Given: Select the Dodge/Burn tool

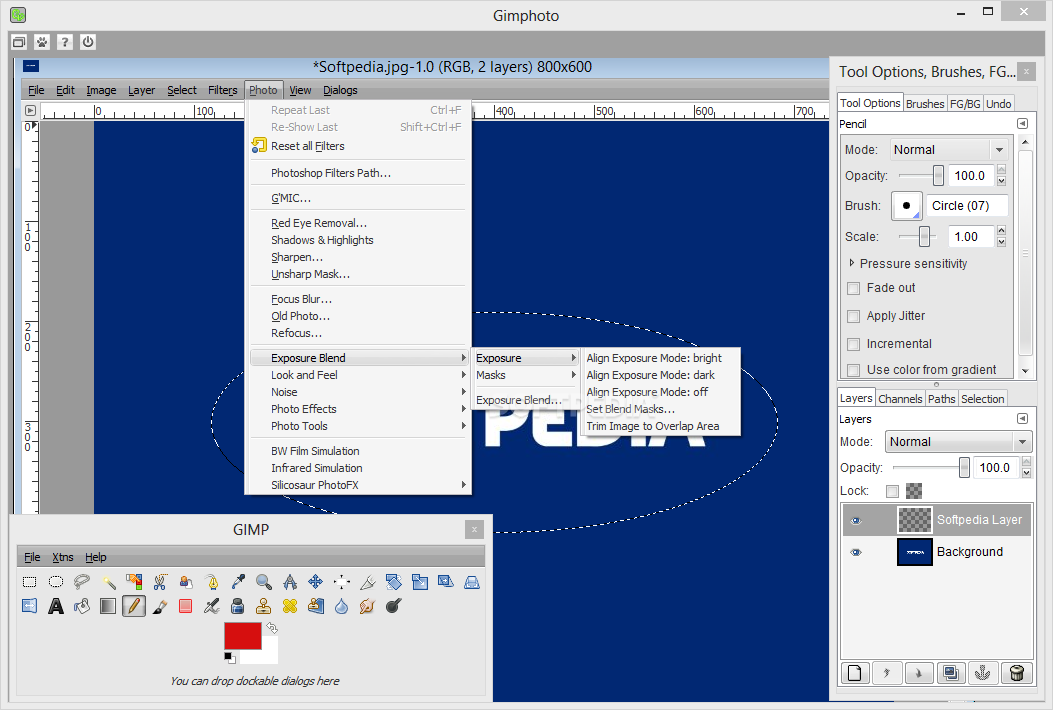Looking at the screenshot, I should 394,606.
